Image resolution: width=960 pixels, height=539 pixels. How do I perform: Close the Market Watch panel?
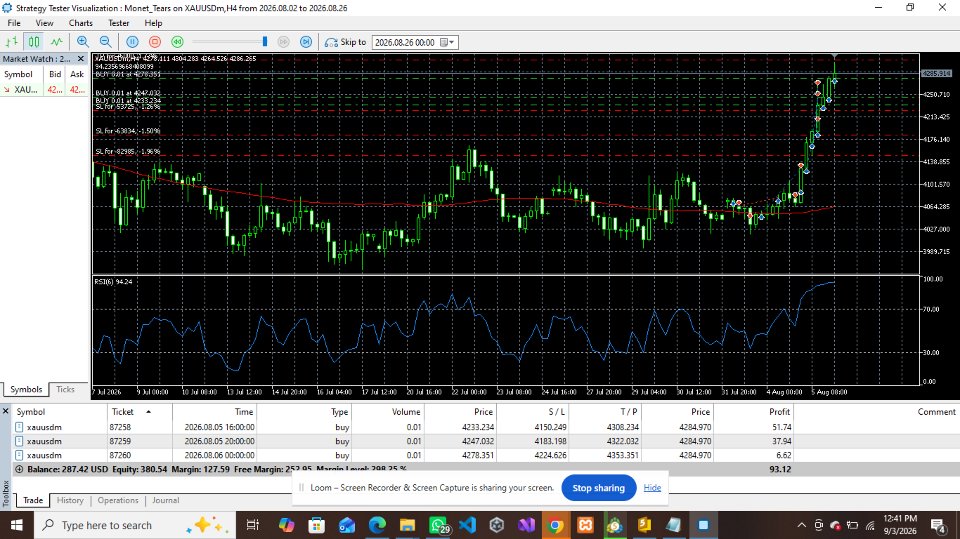(x=81, y=59)
